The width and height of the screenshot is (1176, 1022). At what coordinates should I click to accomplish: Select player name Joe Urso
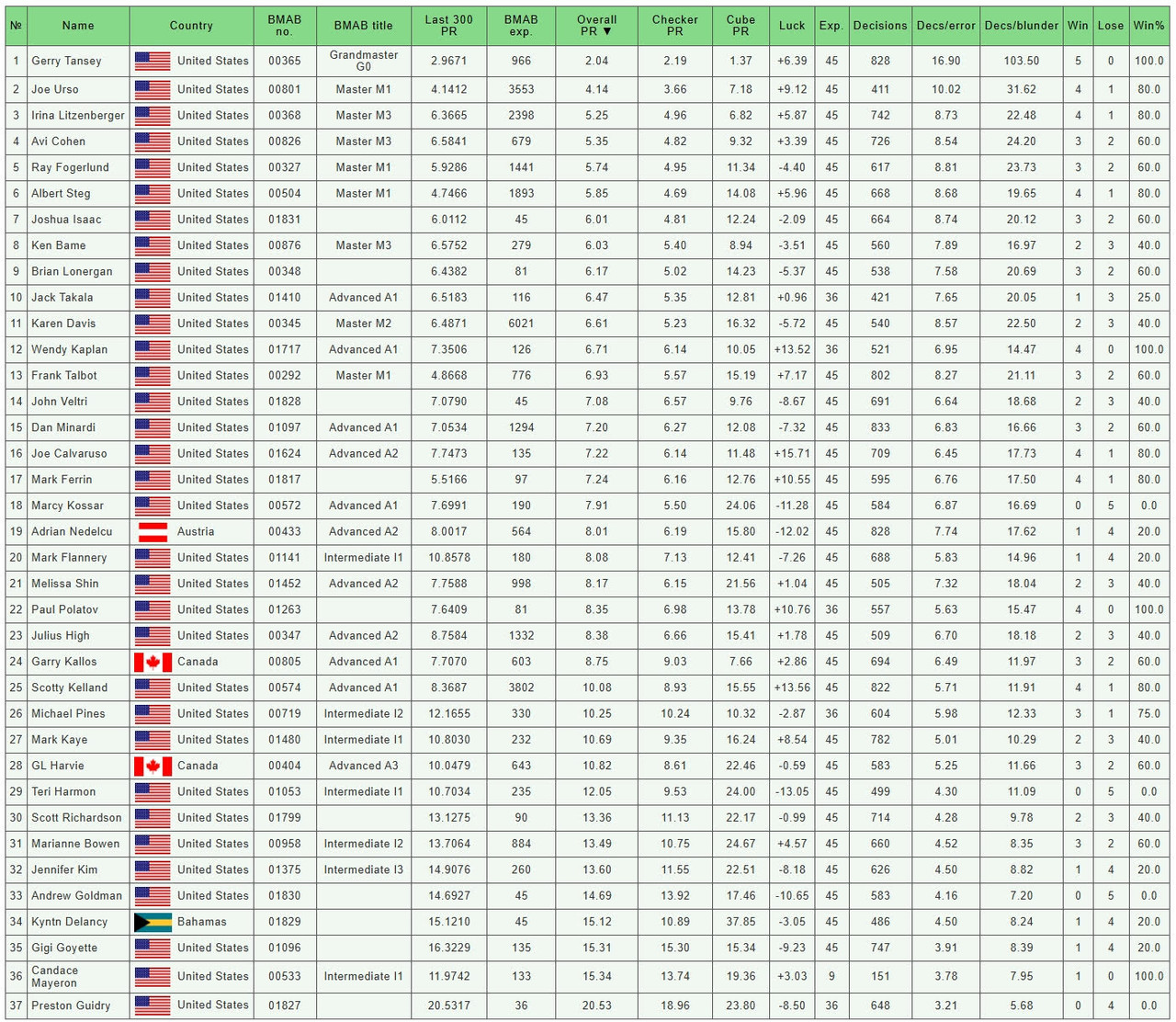click(55, 89)
